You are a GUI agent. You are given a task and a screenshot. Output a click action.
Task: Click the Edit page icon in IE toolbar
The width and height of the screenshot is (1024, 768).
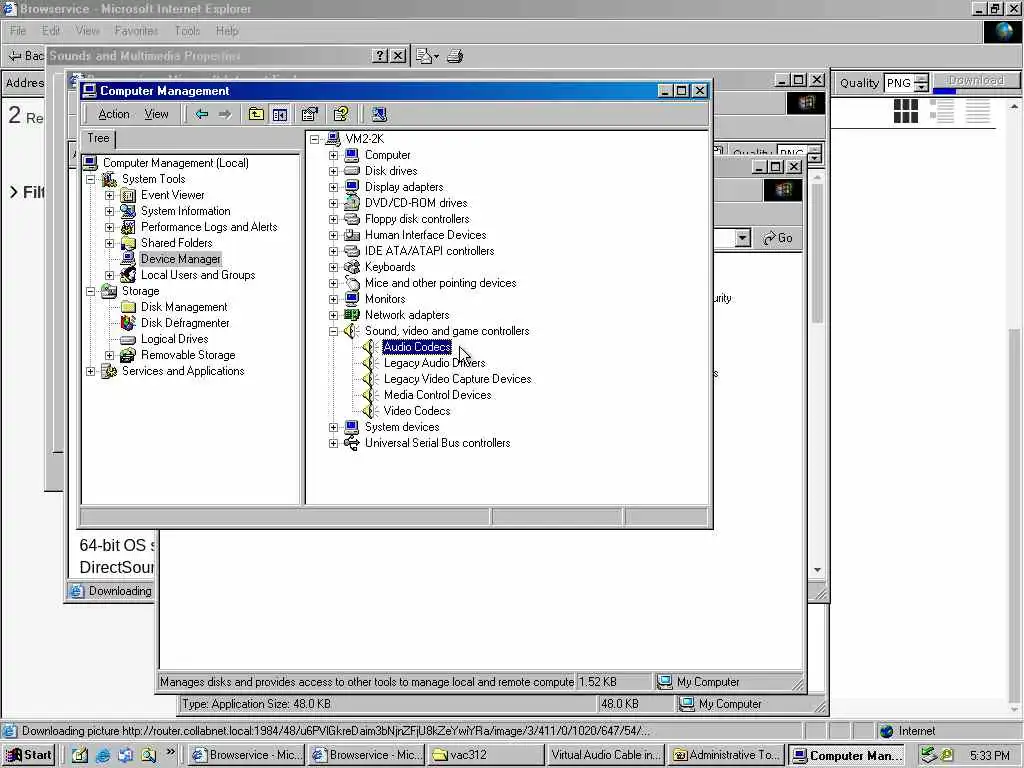(x=426, y=56)
